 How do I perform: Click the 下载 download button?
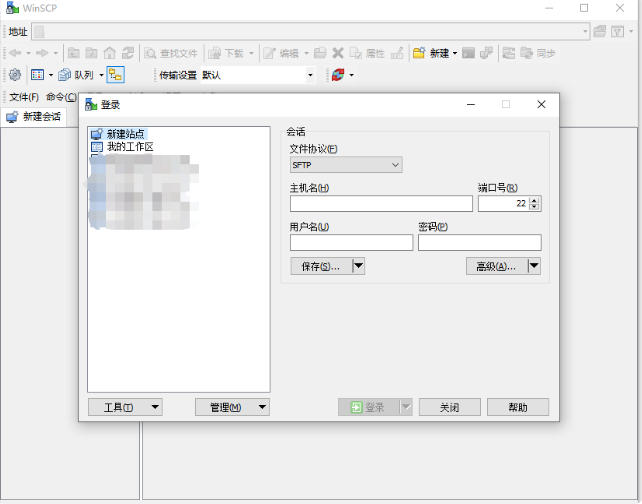(x=226, y=53)
